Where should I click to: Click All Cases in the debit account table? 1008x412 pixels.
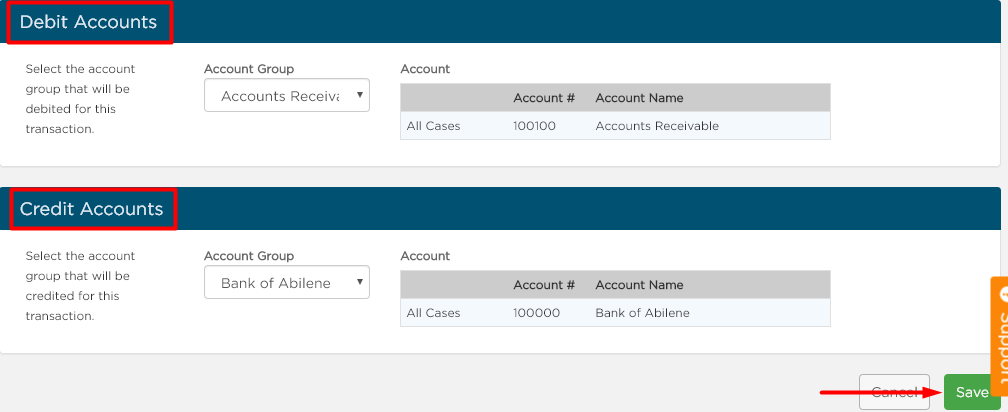click(433, 126)
